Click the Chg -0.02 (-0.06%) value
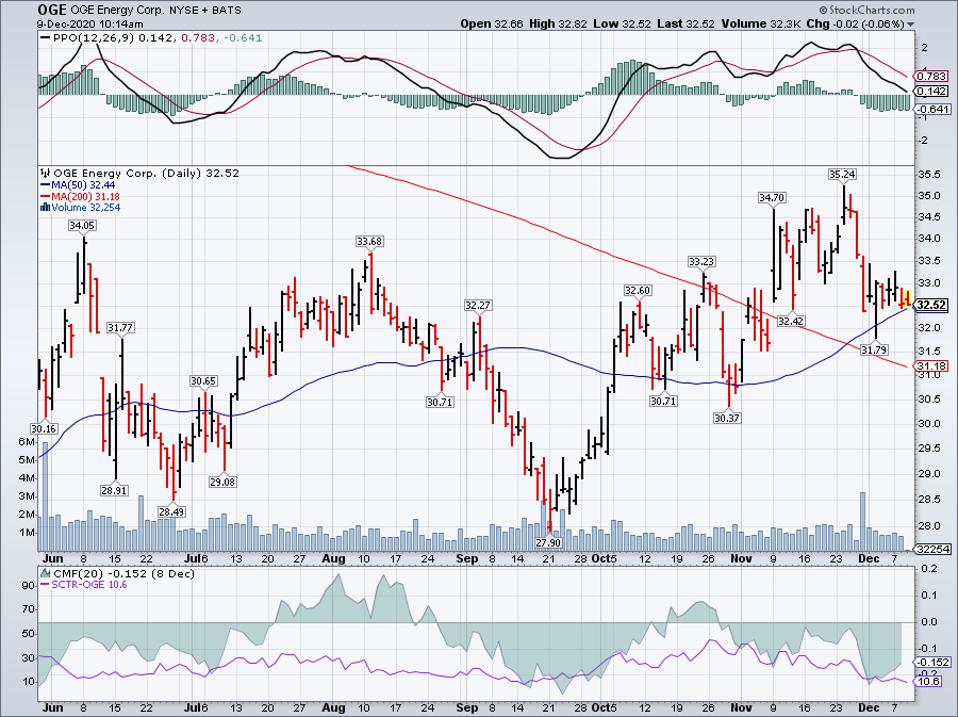This screenshot has width=958, height=717. pos(855,24)
